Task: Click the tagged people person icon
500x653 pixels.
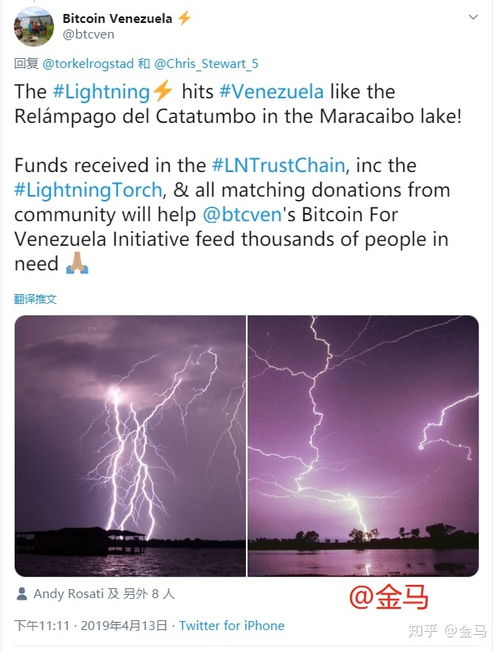Action: coord(22,593)
